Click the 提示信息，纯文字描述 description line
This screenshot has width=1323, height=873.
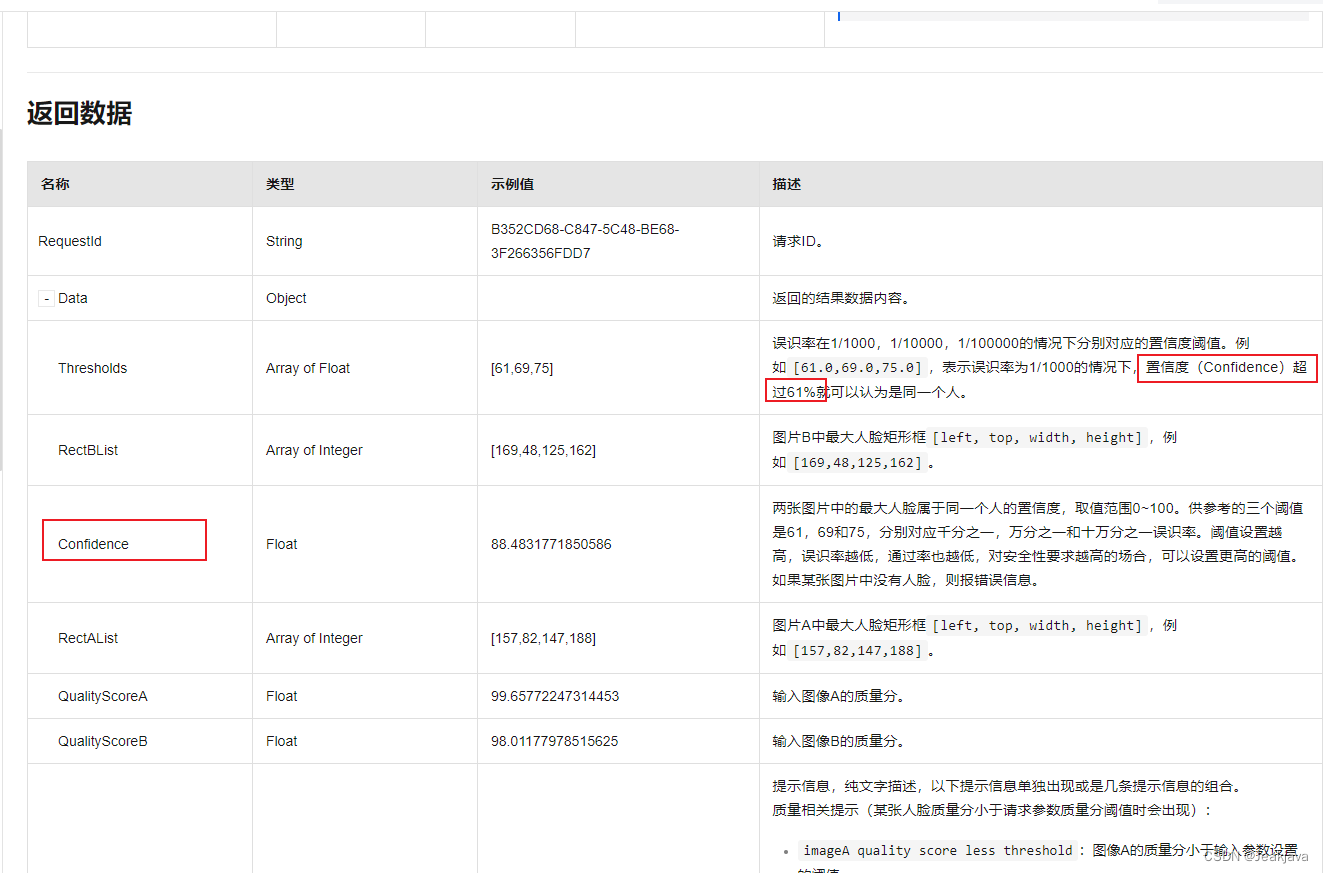click(x=1007, y=786)
